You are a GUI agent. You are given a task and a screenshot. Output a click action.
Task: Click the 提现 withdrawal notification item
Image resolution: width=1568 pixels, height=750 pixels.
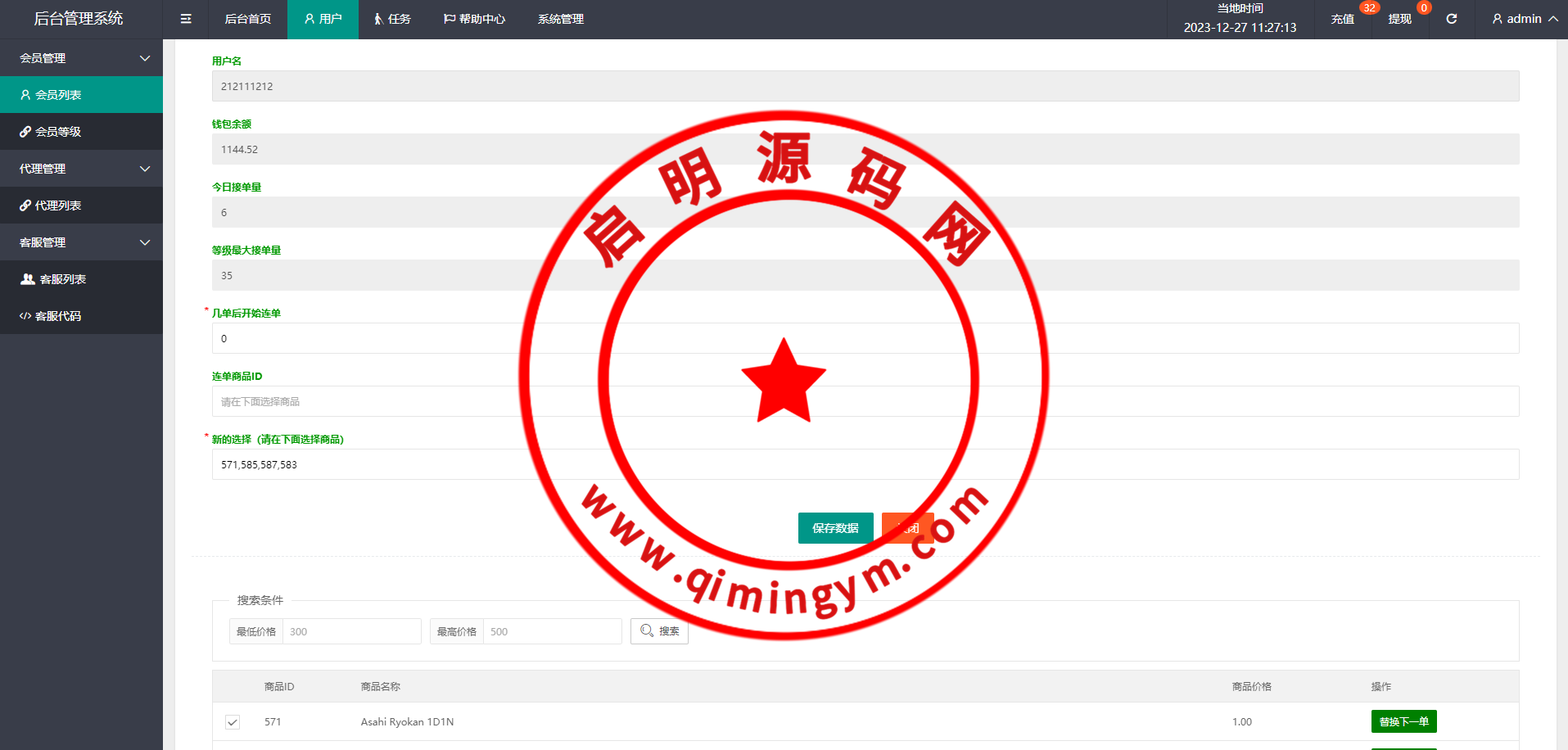coord(1399,19)
